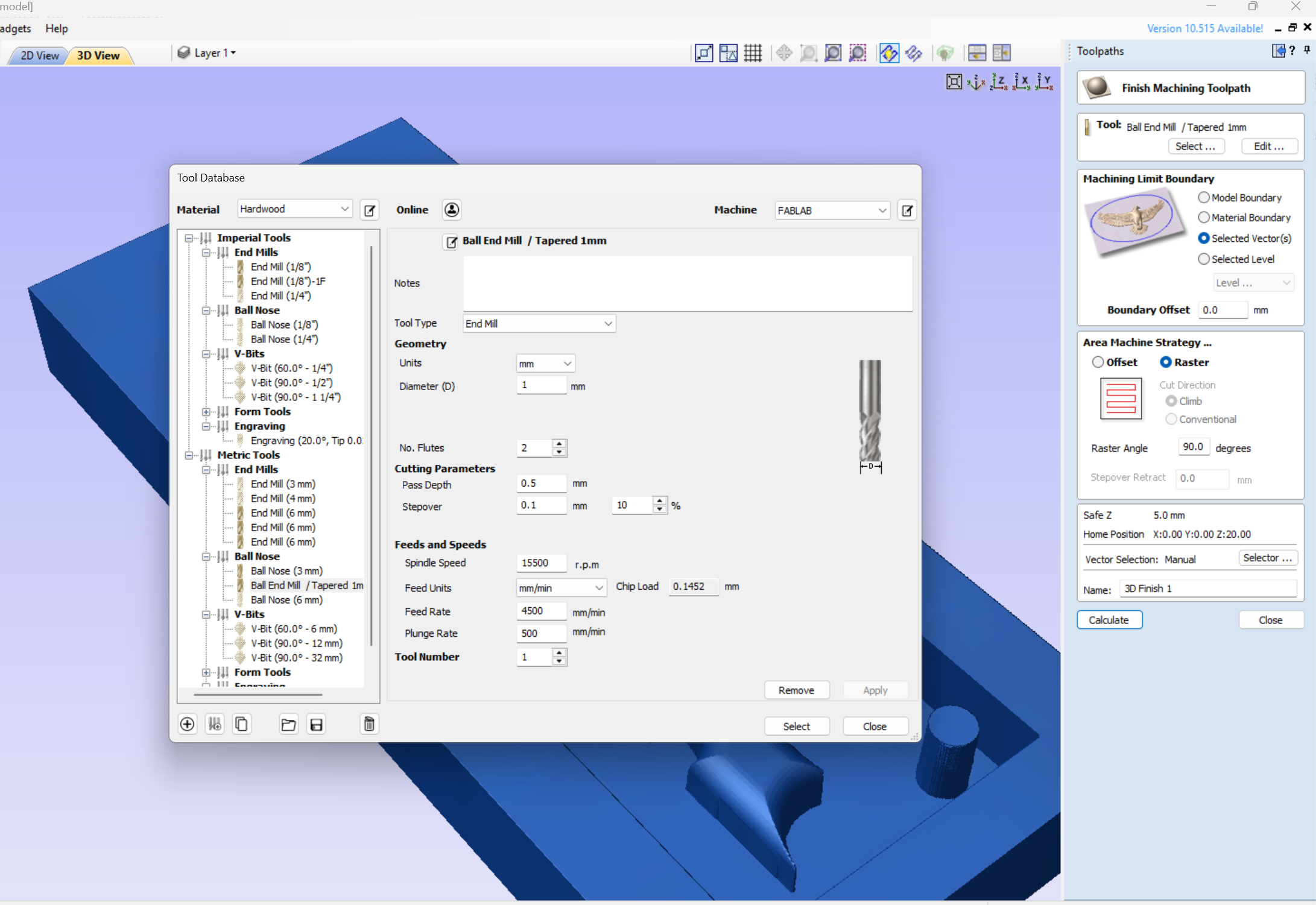This screenshot has height=905, width=1316.
Task: Click the duplicate tool copy icon
Action: 241,724
